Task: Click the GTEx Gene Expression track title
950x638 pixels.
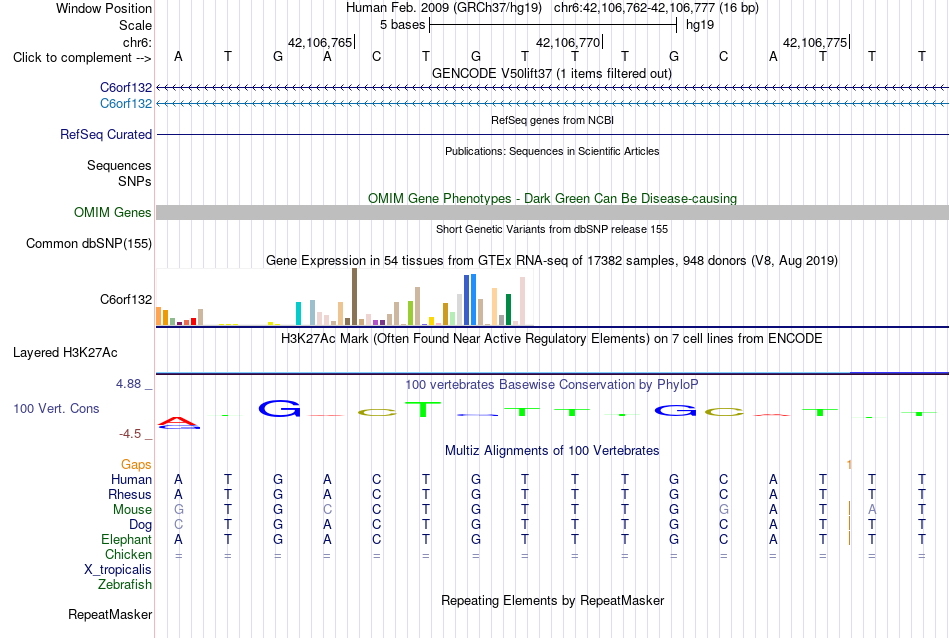Action: (x=552, y=261)
